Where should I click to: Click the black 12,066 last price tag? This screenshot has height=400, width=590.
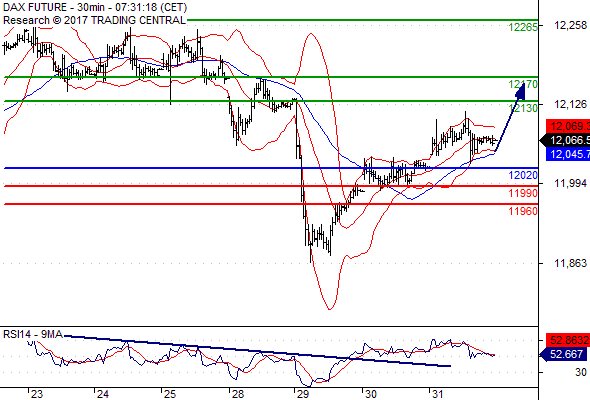565,140
